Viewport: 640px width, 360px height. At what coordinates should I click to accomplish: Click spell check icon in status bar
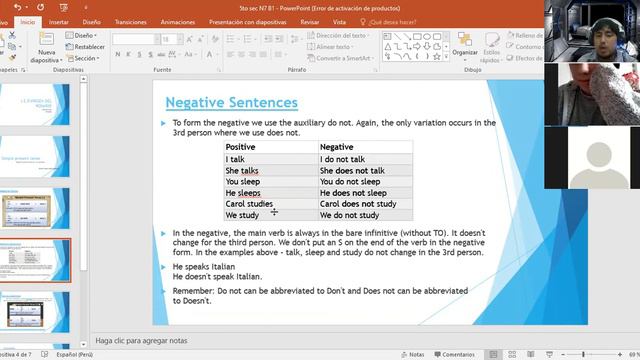point(44,354)
